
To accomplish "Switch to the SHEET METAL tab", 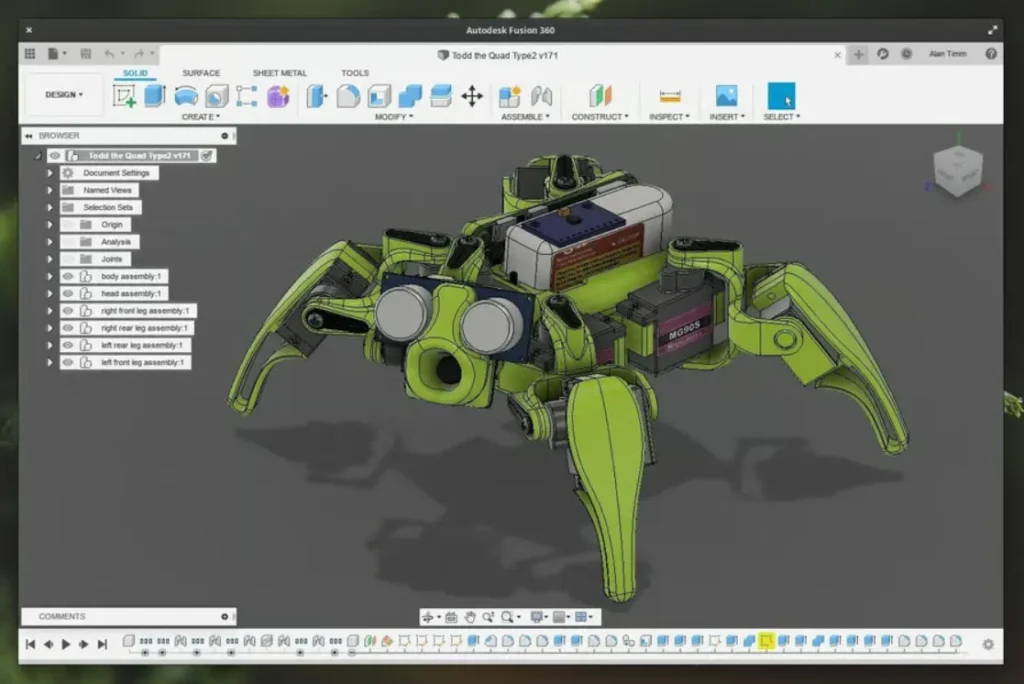I will coord(283,73).
